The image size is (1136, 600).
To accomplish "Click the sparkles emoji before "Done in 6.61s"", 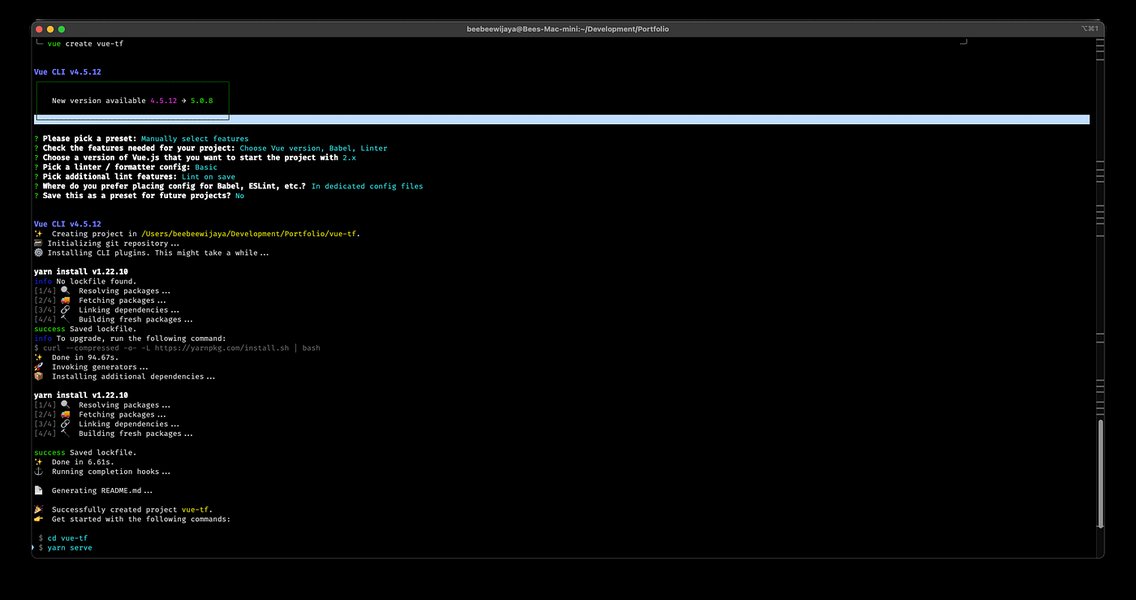I will point(38,462).
